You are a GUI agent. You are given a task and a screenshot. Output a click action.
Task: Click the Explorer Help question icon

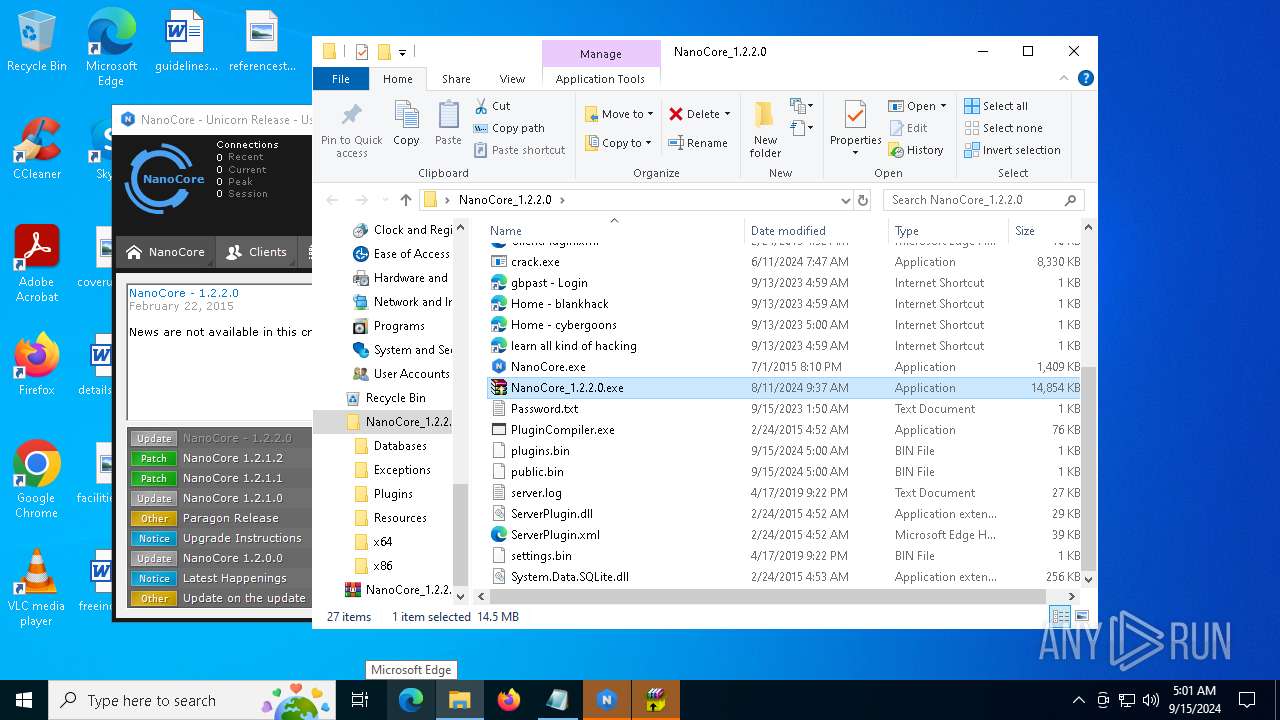[x=1086, y=78]
